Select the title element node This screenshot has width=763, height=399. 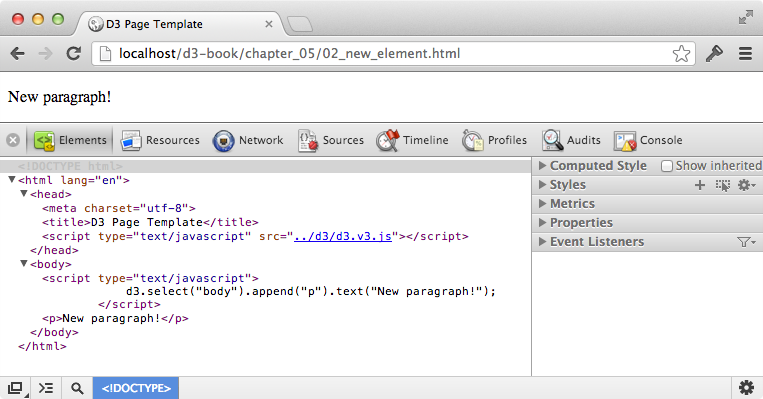point(150,222)
